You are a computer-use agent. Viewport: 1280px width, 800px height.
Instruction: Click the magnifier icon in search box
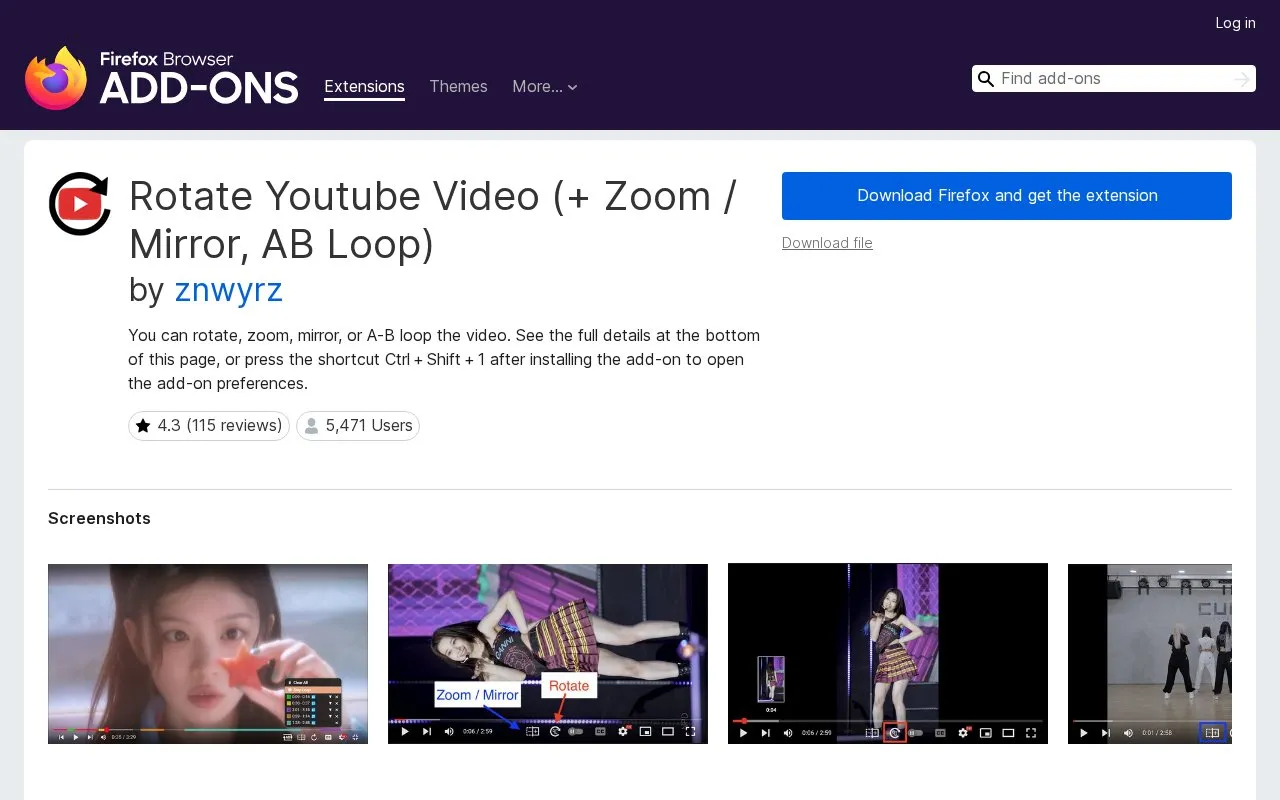(986, 79)
